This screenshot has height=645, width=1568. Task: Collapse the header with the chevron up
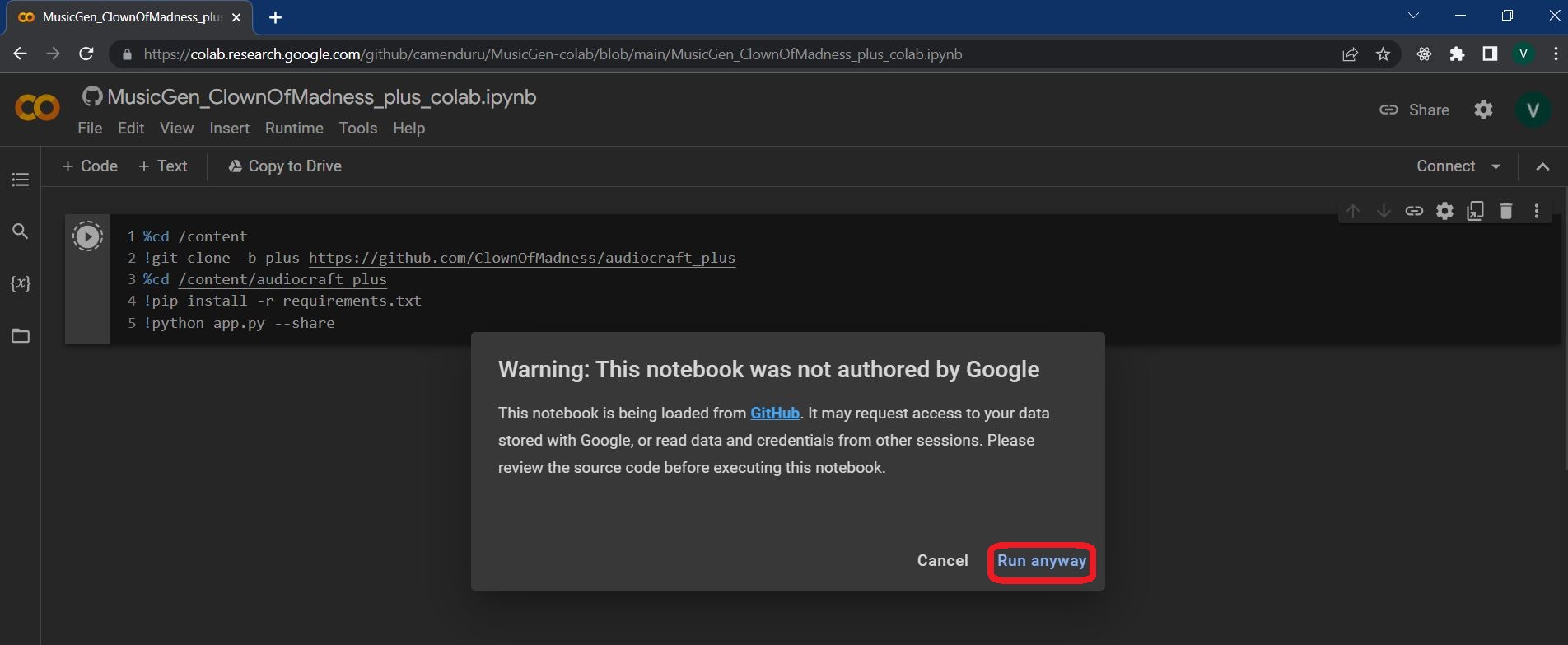1542,166
